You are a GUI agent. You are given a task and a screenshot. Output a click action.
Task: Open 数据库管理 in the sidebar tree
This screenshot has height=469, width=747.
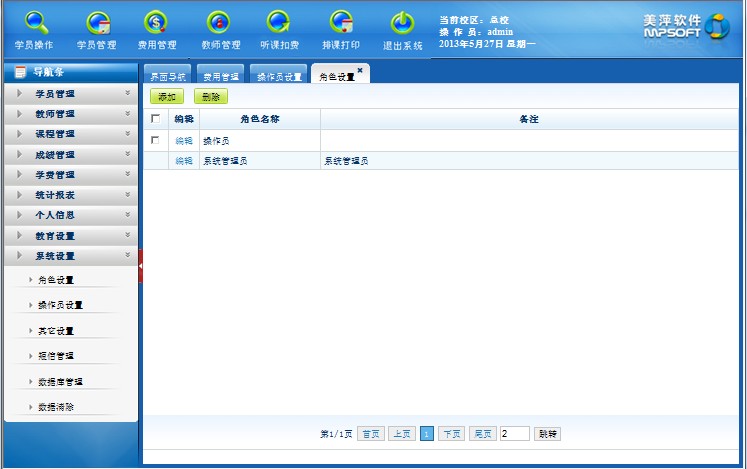[60, 382]
